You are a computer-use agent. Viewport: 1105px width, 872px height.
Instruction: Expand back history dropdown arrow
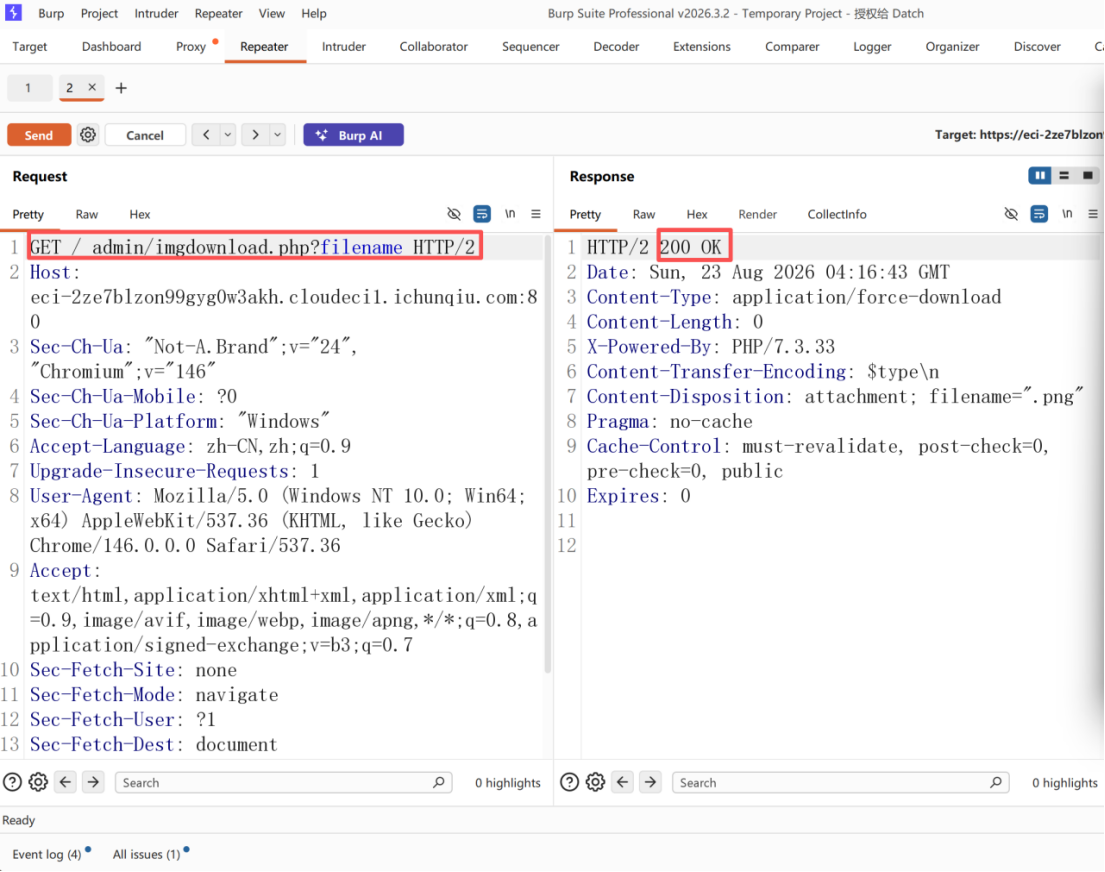click(228, 135)
